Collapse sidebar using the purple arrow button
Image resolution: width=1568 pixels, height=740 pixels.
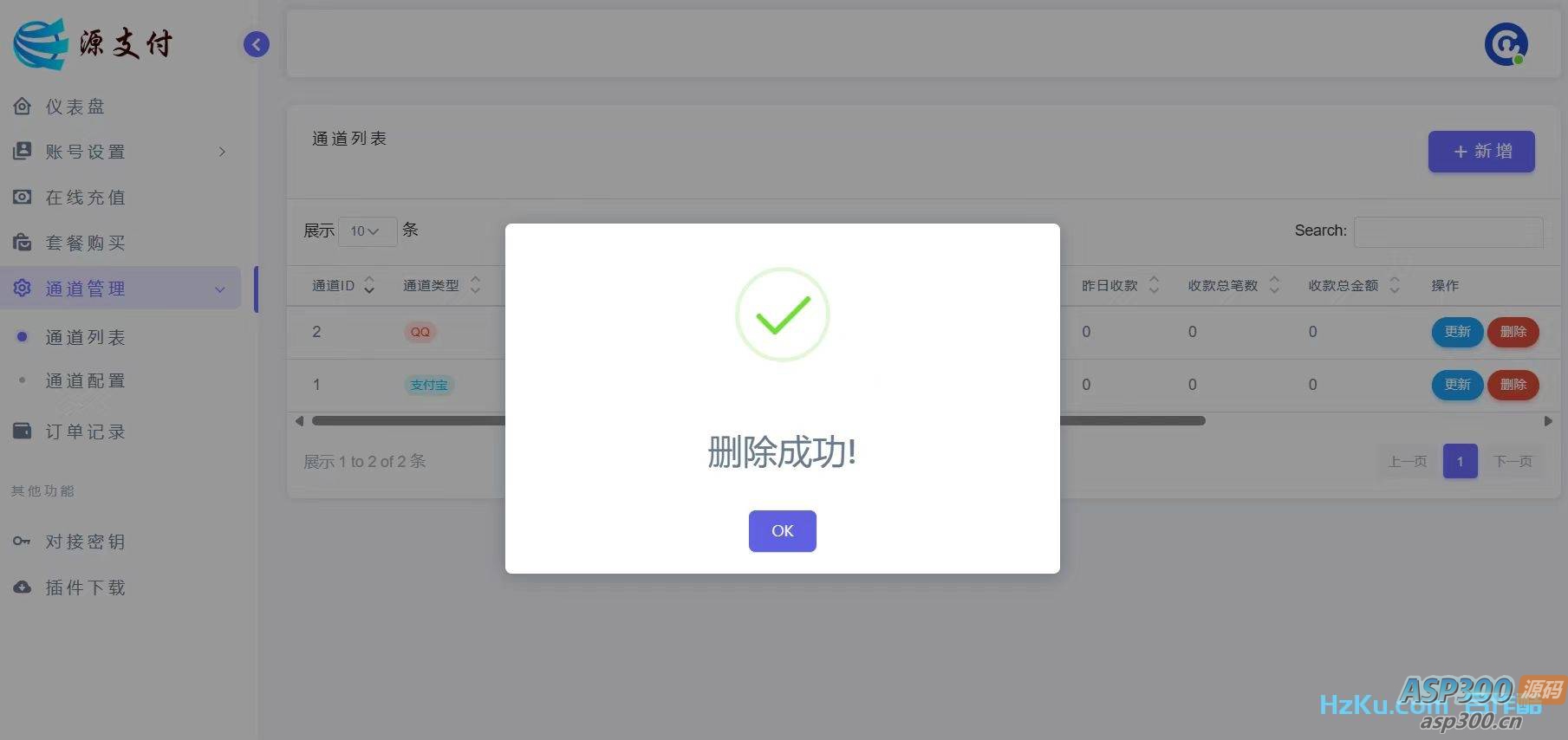click(256, 44)
